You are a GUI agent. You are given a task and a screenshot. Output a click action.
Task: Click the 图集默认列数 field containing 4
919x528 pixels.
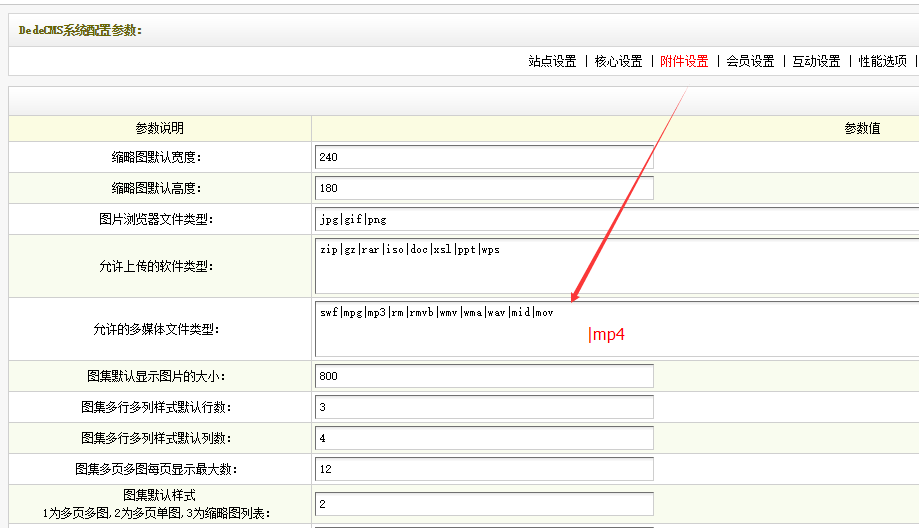point(483,438)
